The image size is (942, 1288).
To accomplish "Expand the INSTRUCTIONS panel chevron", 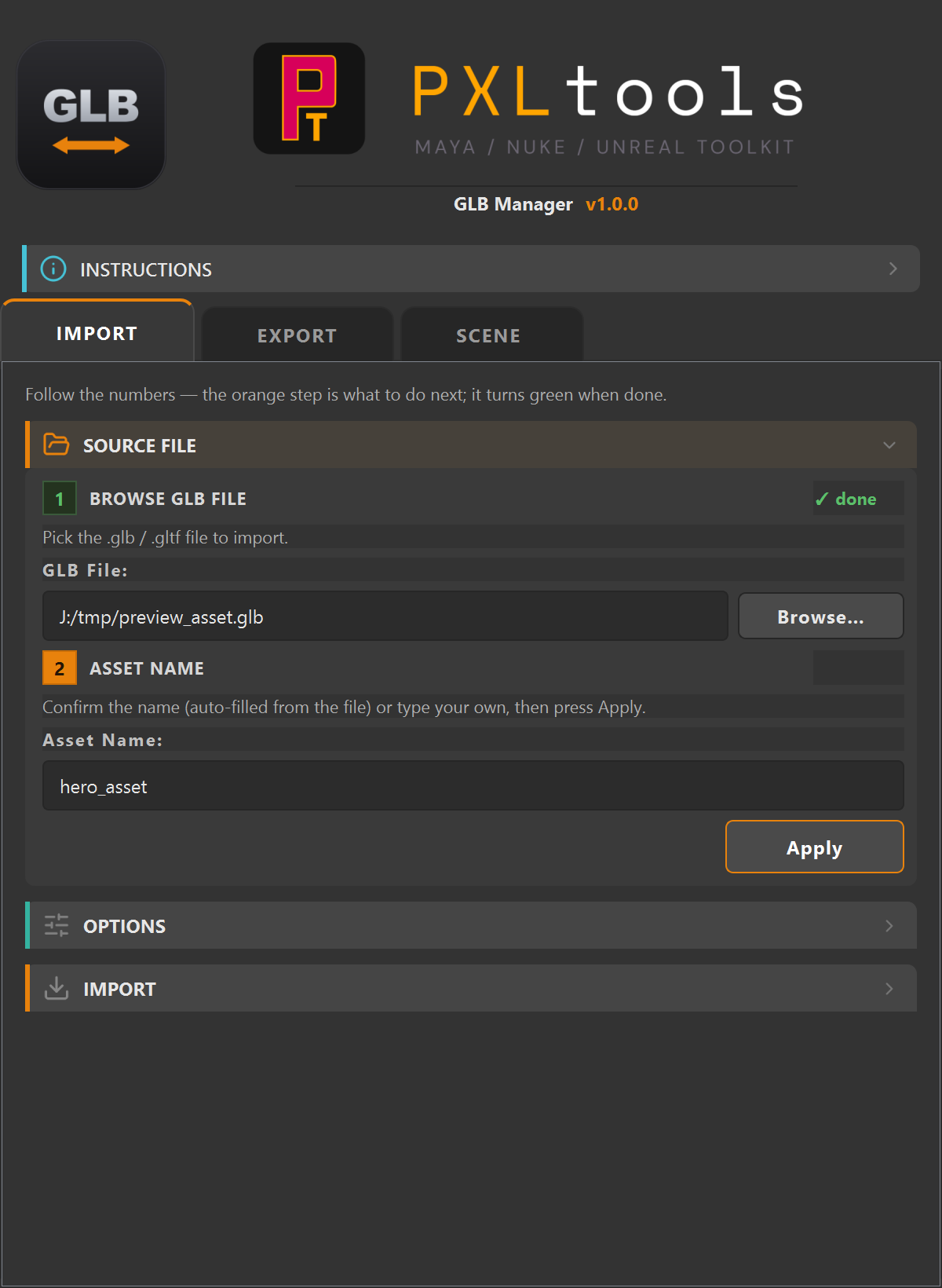I will tap(893, 269).
